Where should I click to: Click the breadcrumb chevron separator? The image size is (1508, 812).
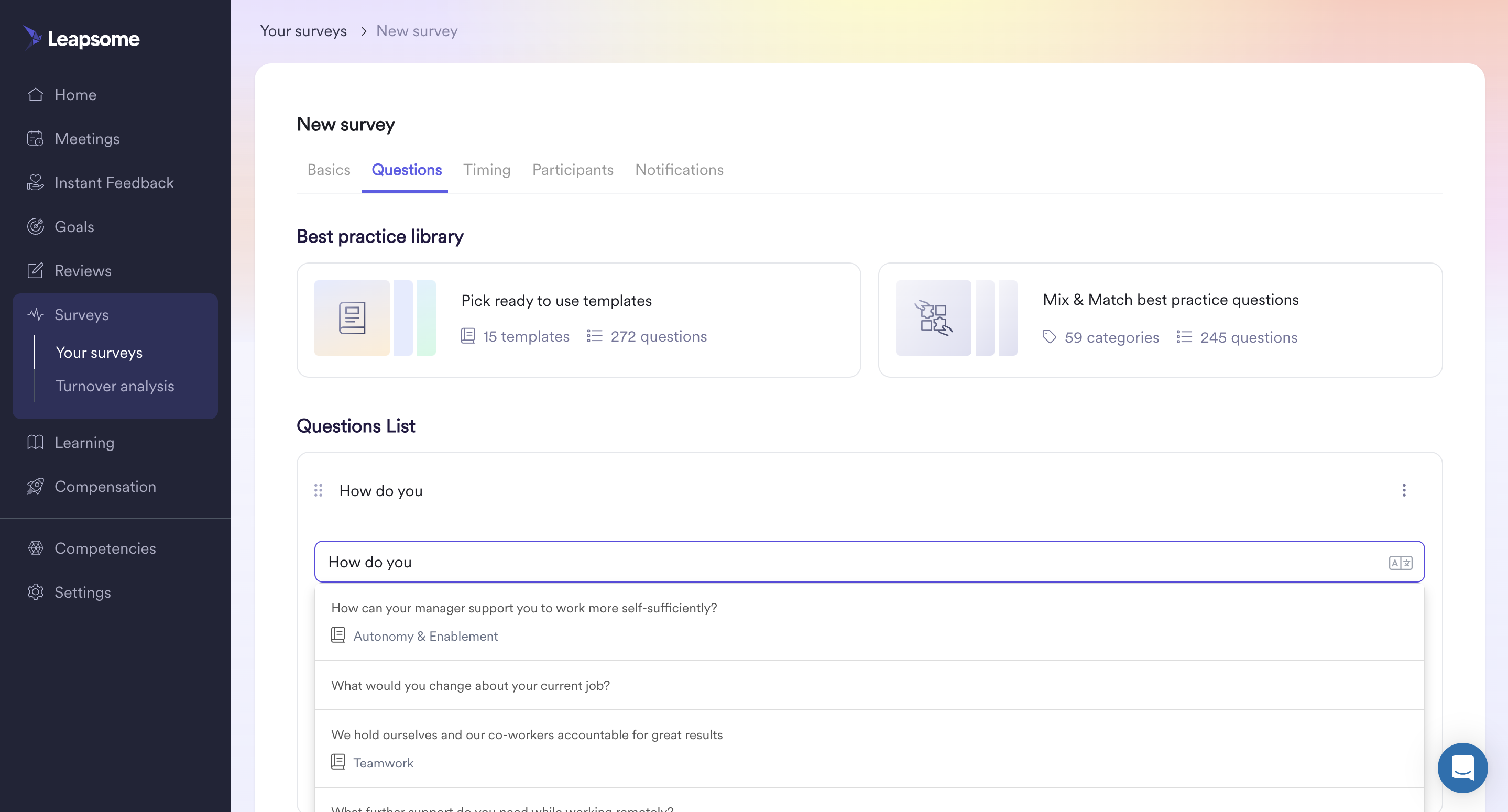pyautogui.click(x=364, y=31)
